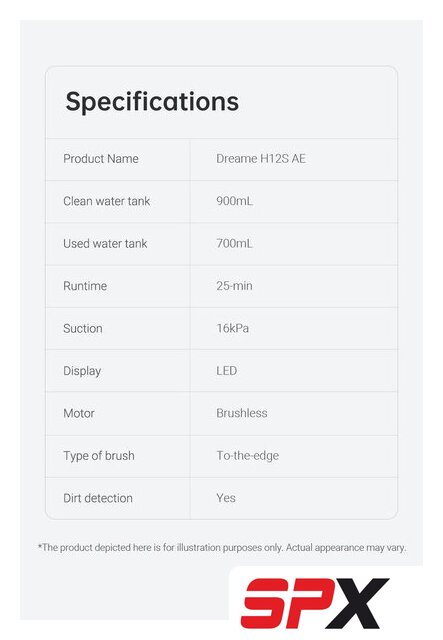
Task: Select the 900mL value
Action: click(234, 201)
